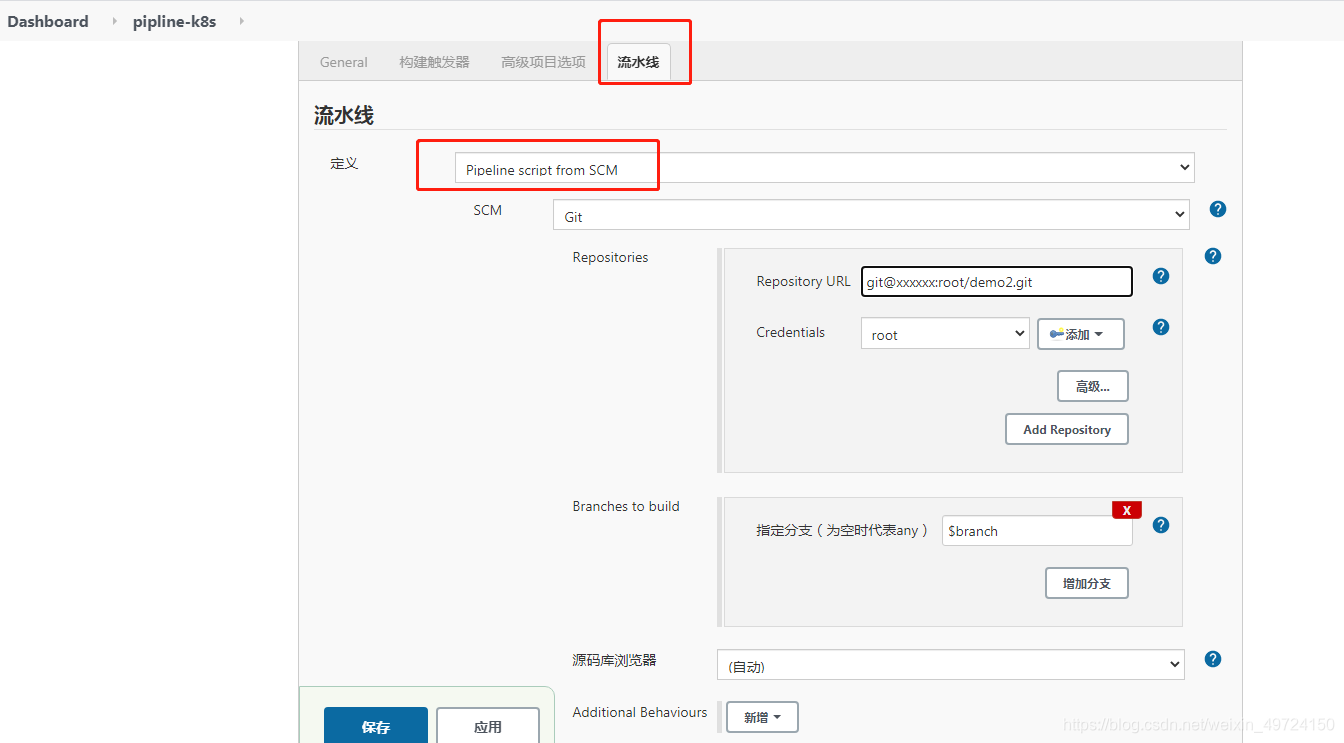Focus the $branch specifier input field
1344x743 pixels.
click(x=1037, y=531)
